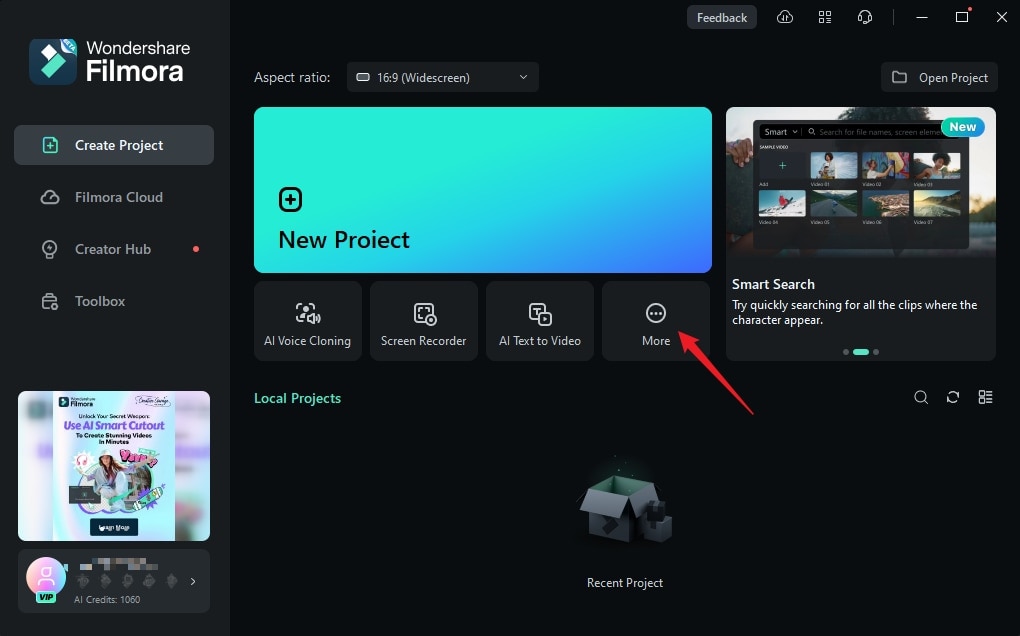This screenshot has width=1020, height=636.
Task: Select the third carousel dot
Action: coord(876,352)
